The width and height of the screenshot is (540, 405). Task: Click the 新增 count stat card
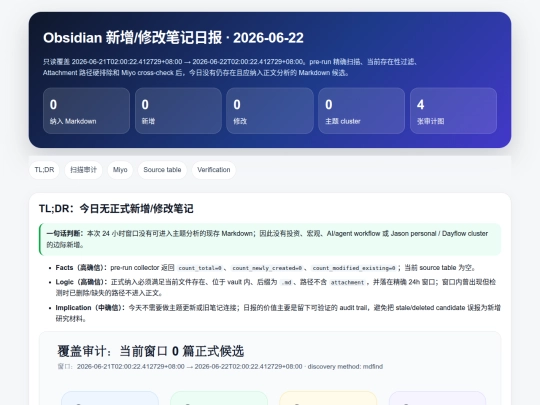178,111
